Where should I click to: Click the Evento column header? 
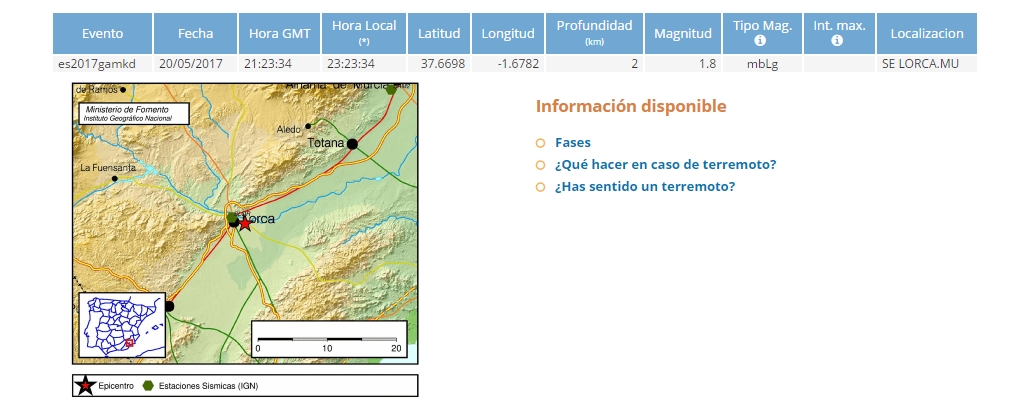tap(102, 34)
